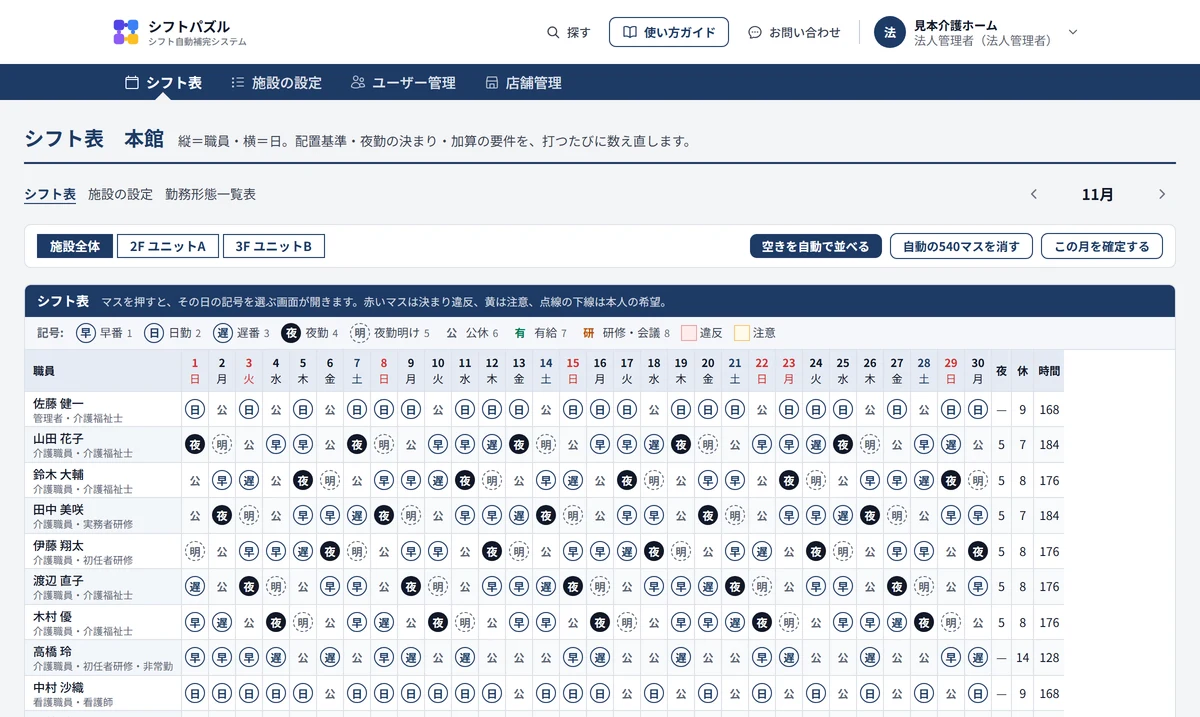Viewport: 1200px width, 717px height.
Task: Open お問い合わせ contact link
Action: point(795,32)
